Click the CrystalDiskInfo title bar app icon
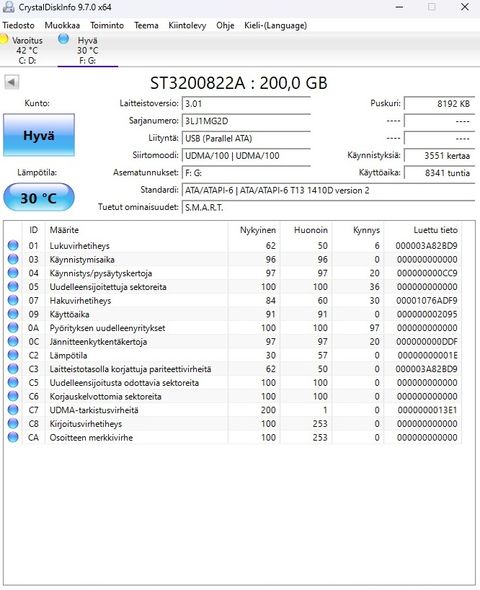 coord(8,7)
